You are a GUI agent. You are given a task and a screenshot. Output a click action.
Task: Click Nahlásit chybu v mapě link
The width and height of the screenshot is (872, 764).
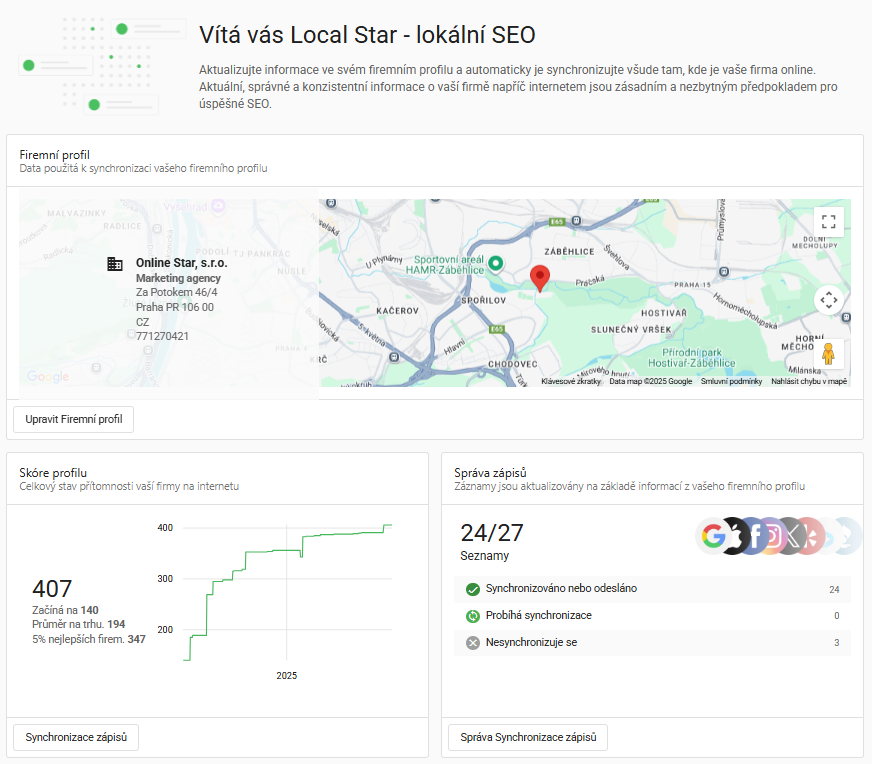click(x=809, y=381)
